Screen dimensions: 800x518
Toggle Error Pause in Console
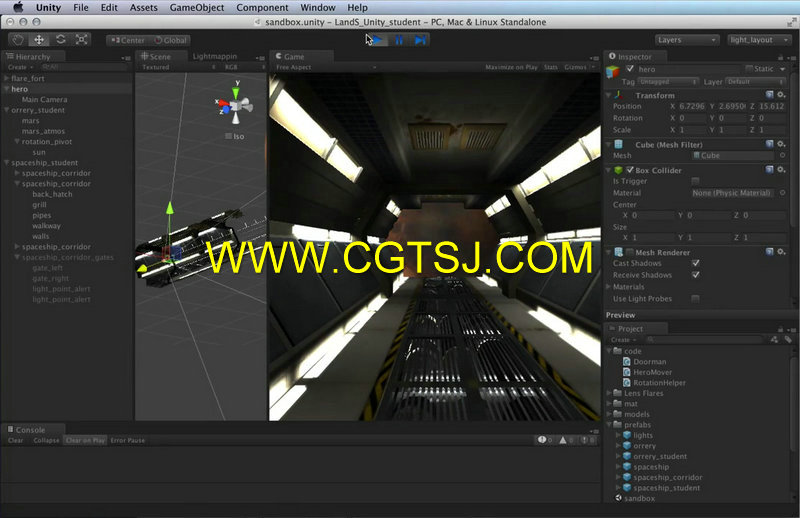pyautogui.click(x=128, y=440)
